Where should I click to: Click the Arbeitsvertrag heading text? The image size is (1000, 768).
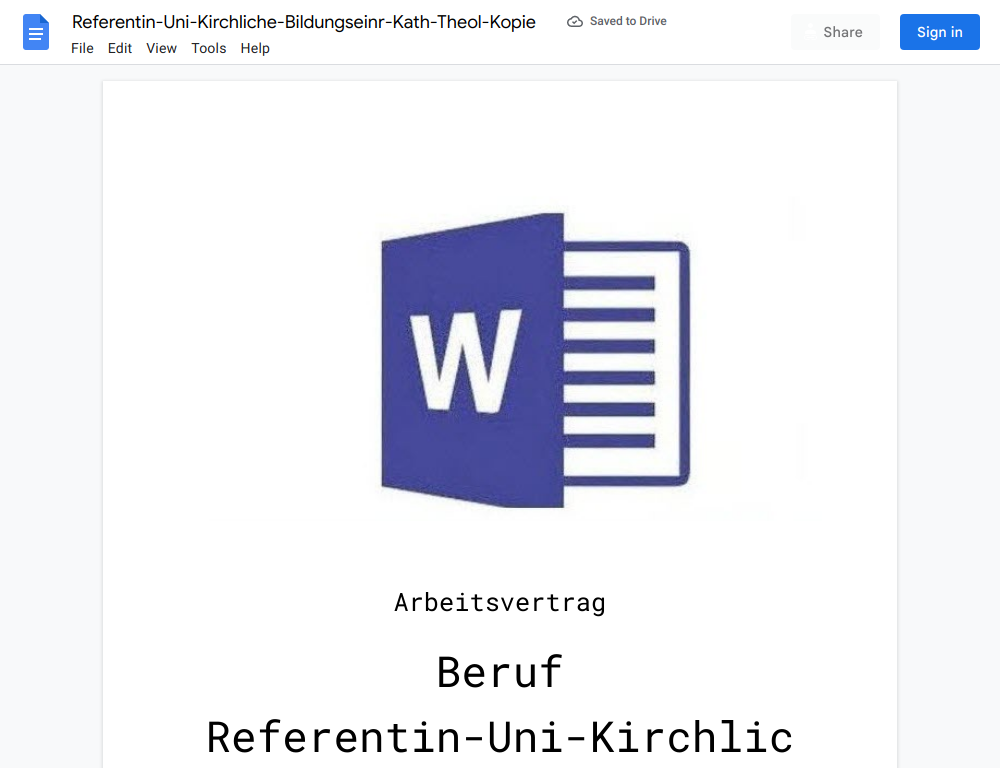pyautogui.click(x=500, y=603)
